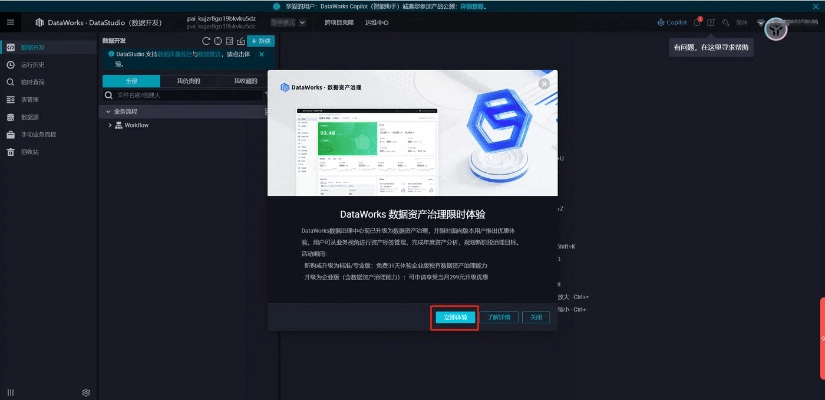This screenshot has width=825, height=400.
Task: Close the top announcement bar
Action: (x=817, y=6)
